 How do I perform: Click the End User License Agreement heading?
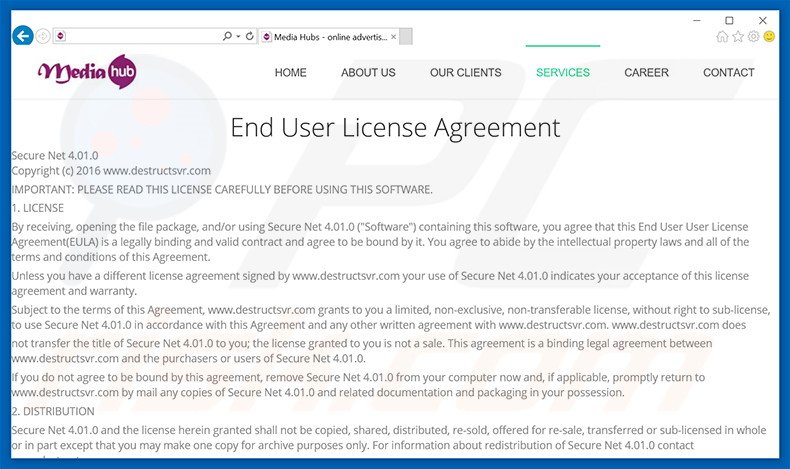[x=395, y=127]
